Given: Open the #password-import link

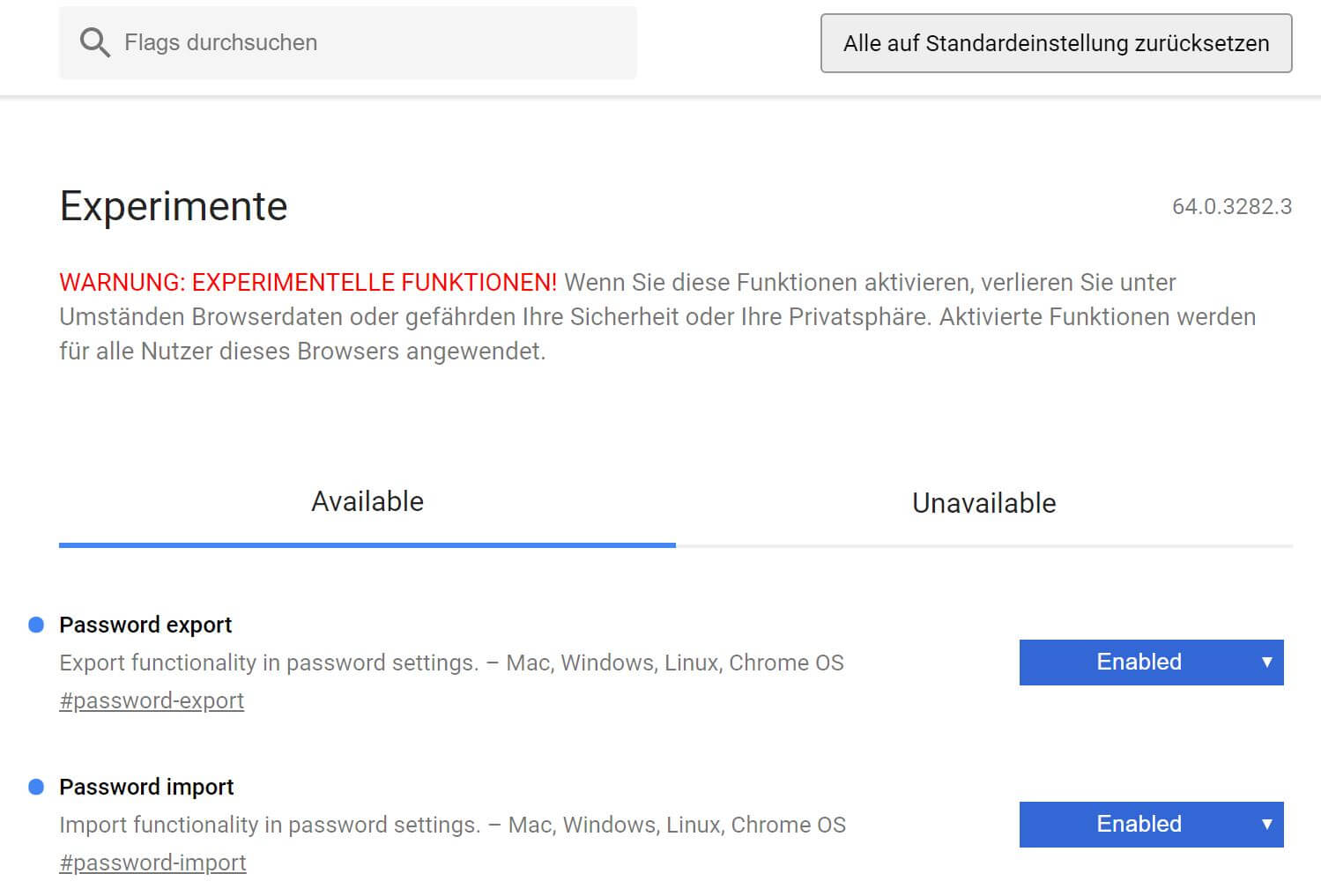Looking at the screenshot, I should pos(152,863).
